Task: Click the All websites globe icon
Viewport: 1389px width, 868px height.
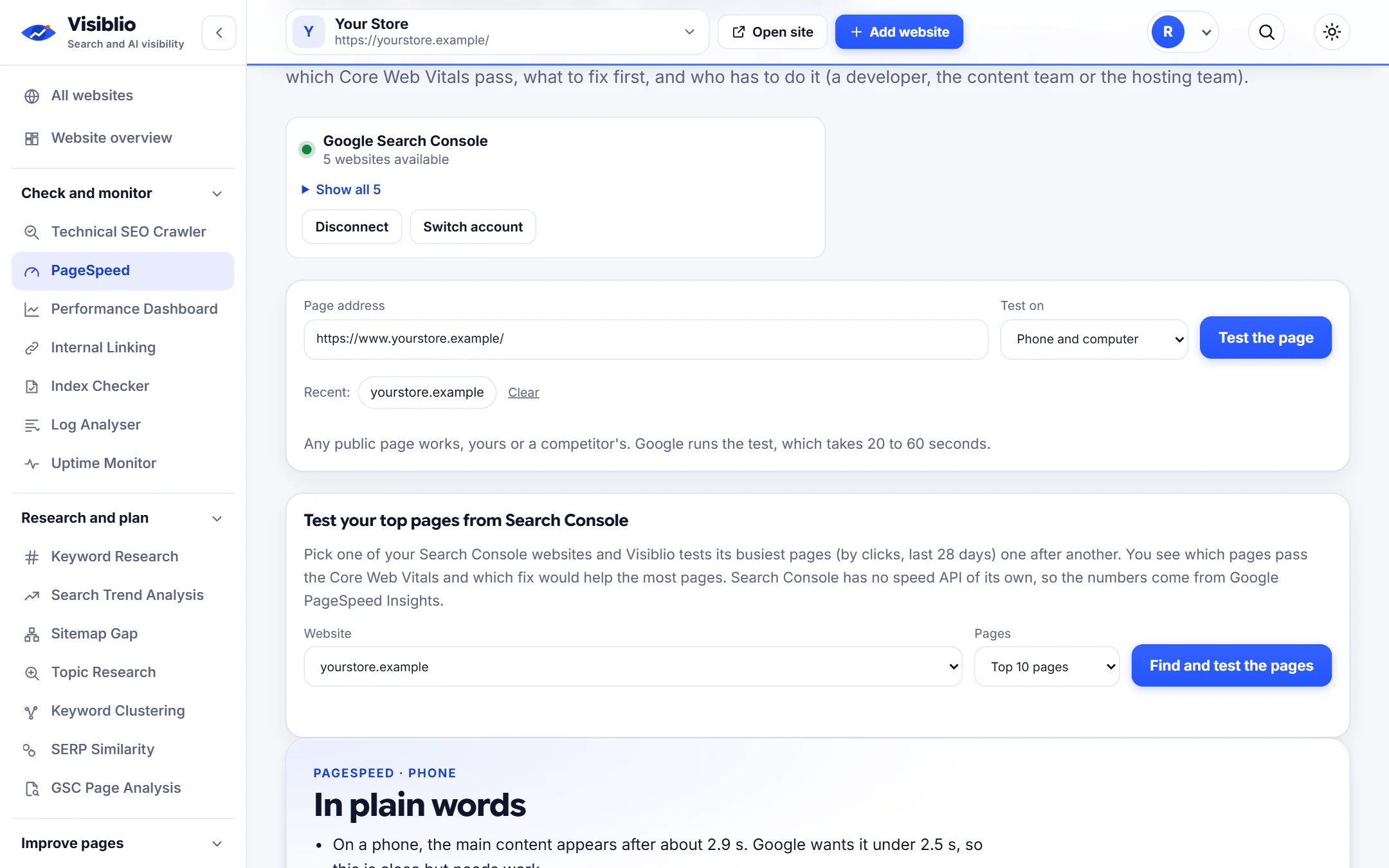Action: (32, 96)
